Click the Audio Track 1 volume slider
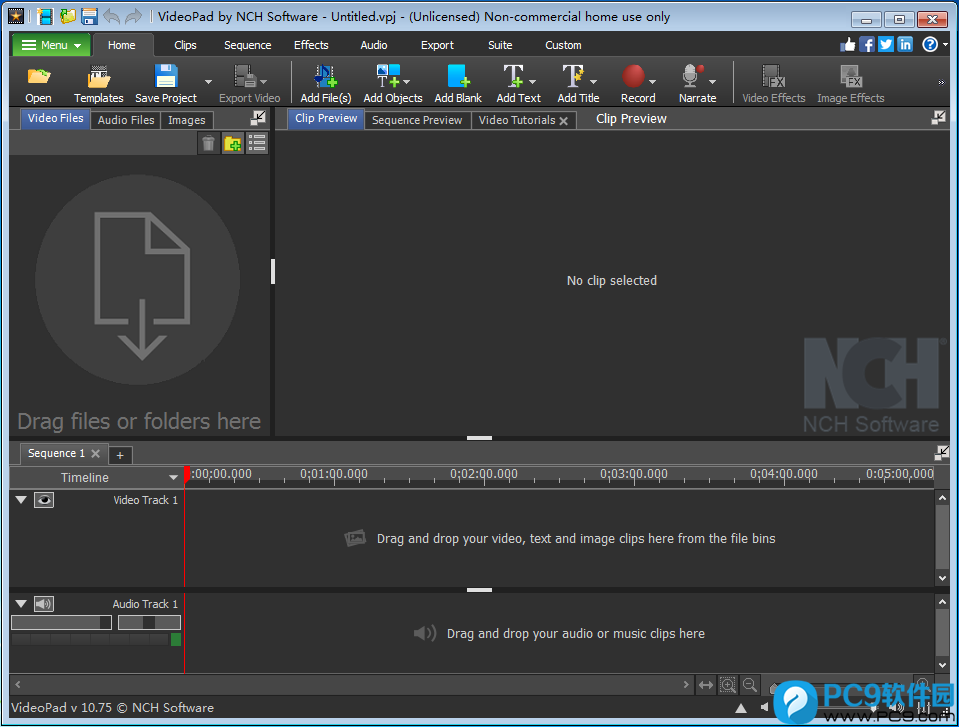This screenshot has width=959, height=727. 61,622
